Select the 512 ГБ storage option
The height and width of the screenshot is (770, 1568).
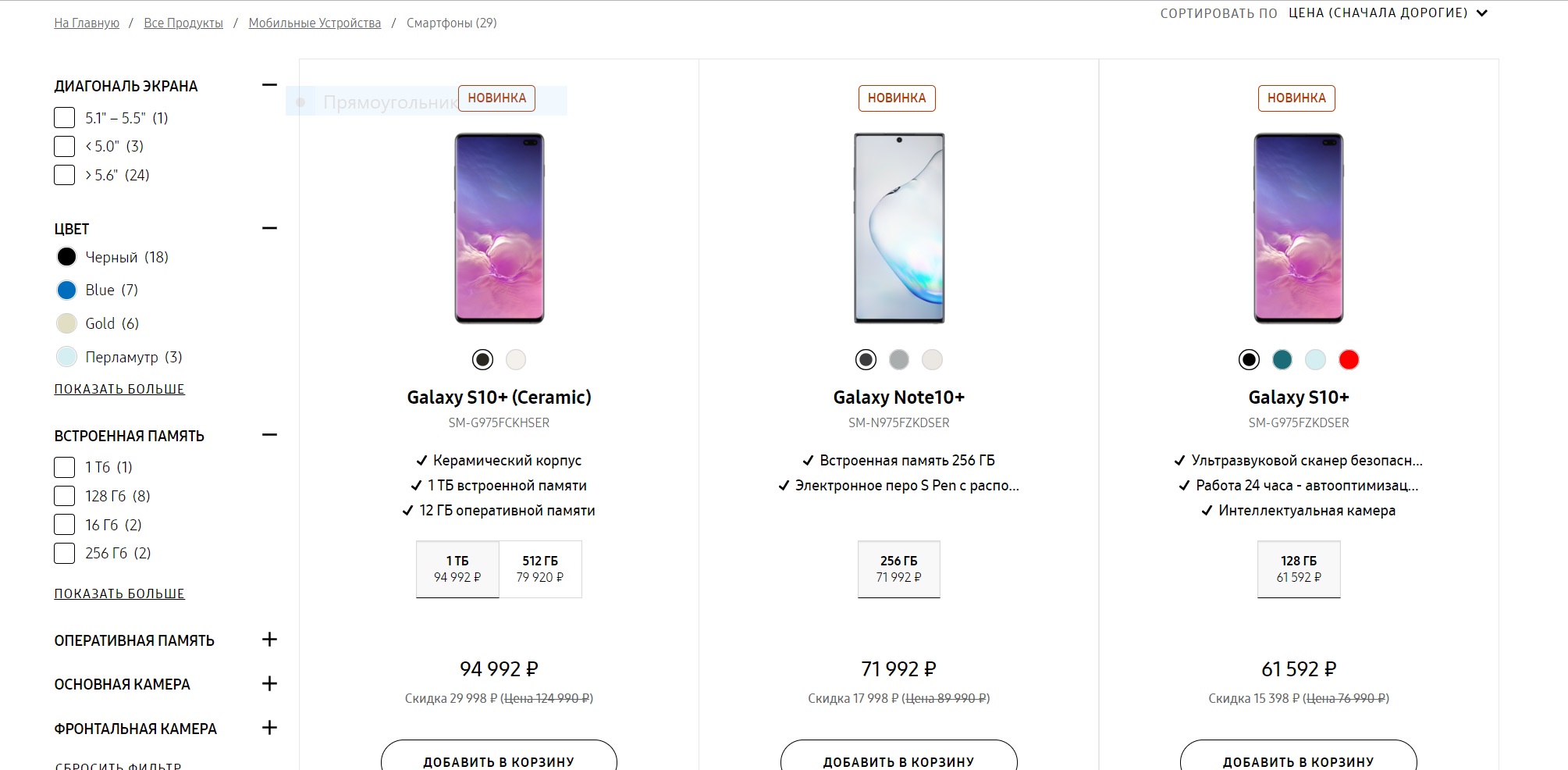540,569
